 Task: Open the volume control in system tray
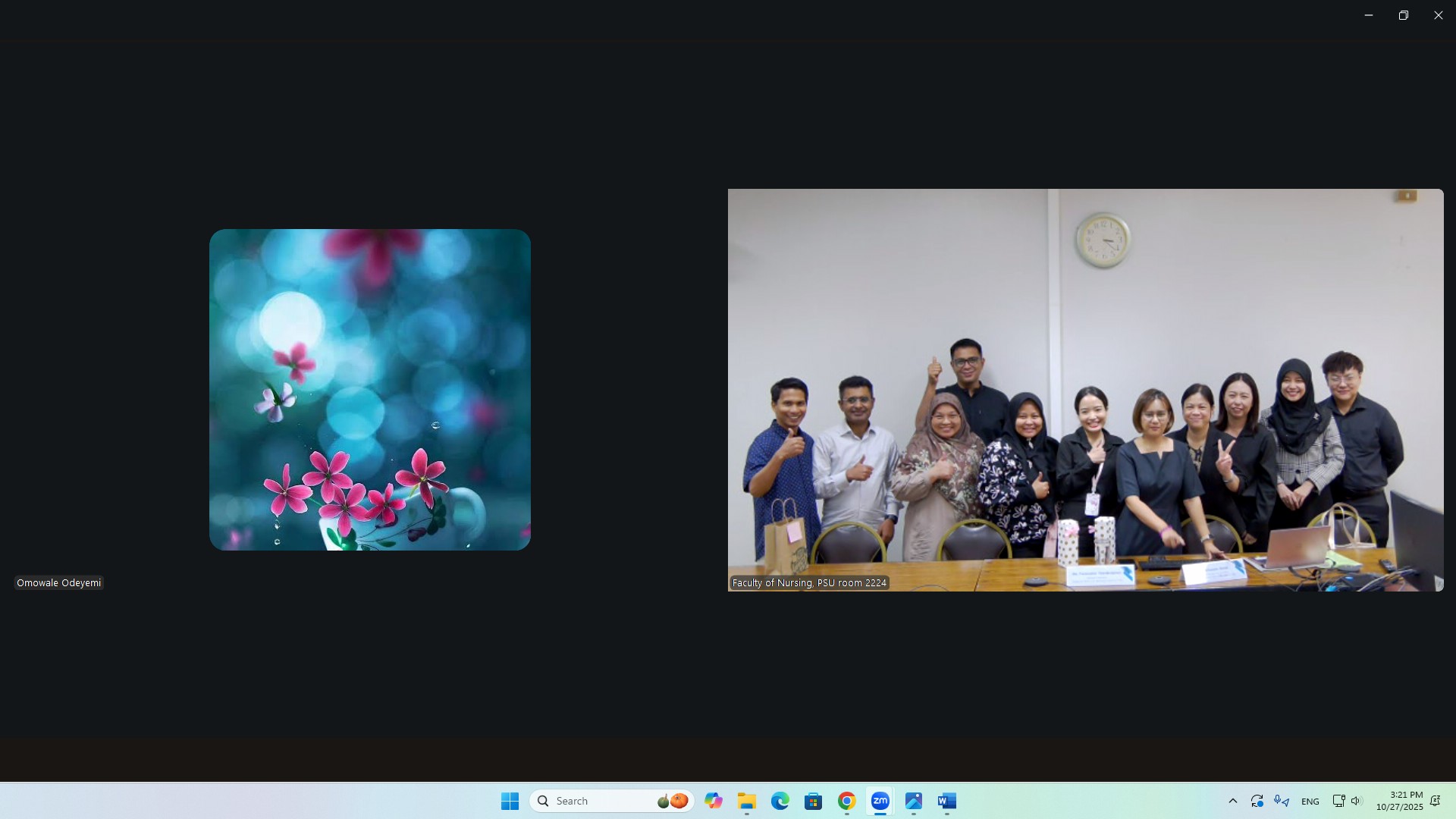coord(1357,801)
